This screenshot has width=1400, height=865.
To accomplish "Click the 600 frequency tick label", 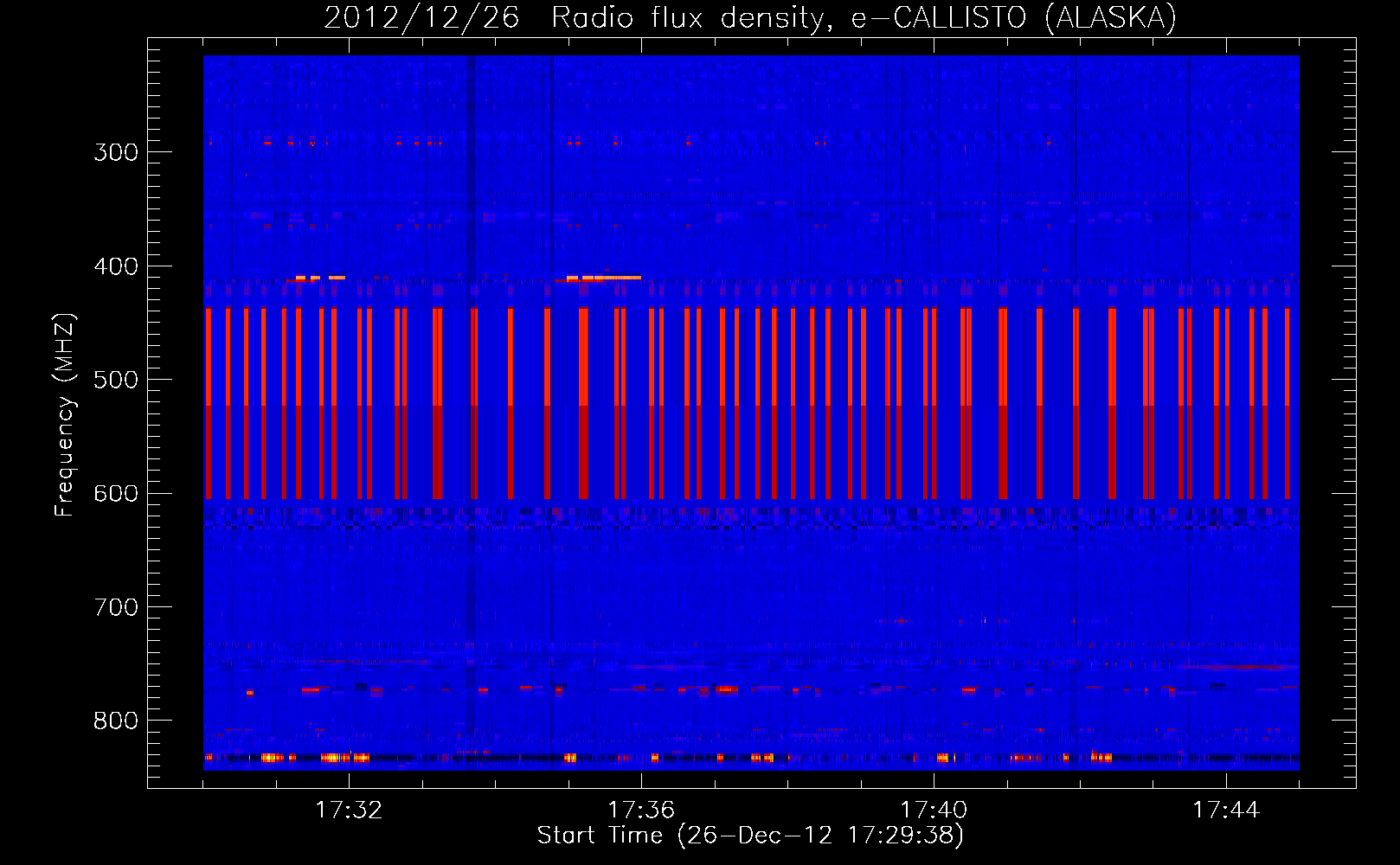I will (x=116, y=493).
